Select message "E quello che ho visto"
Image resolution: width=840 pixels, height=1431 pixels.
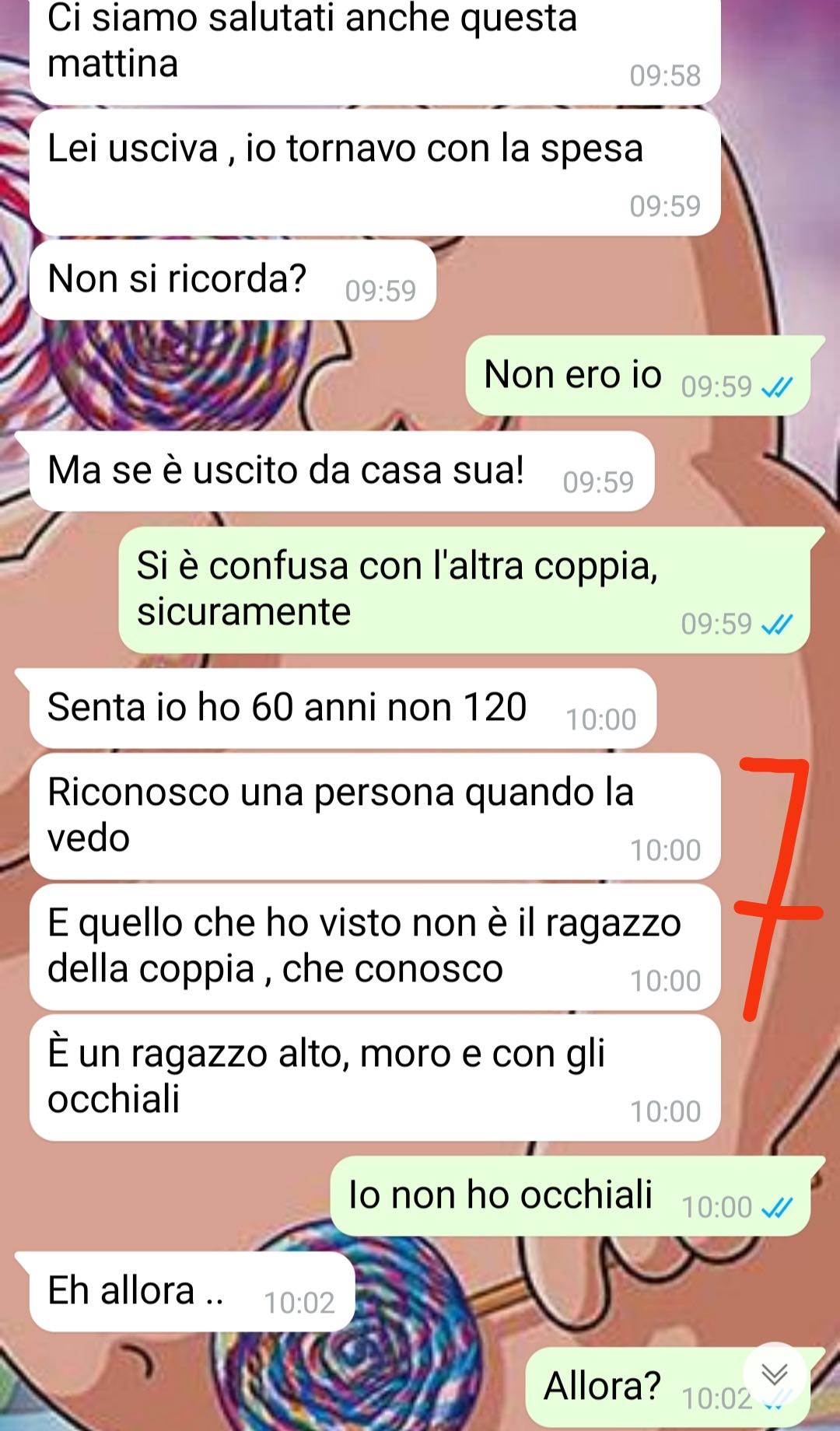click(x=375, y=946)
